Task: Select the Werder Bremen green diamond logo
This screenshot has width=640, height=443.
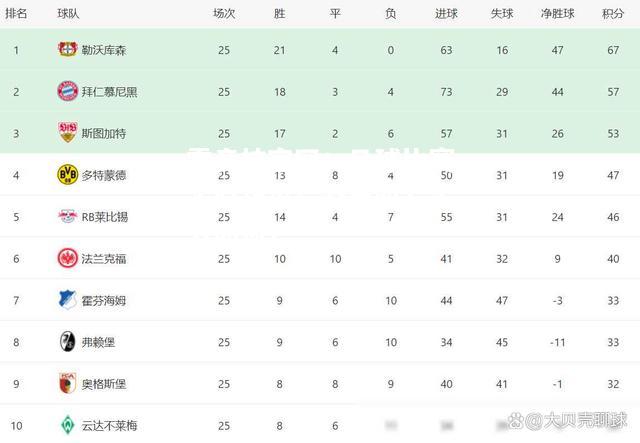Action: 67,425
